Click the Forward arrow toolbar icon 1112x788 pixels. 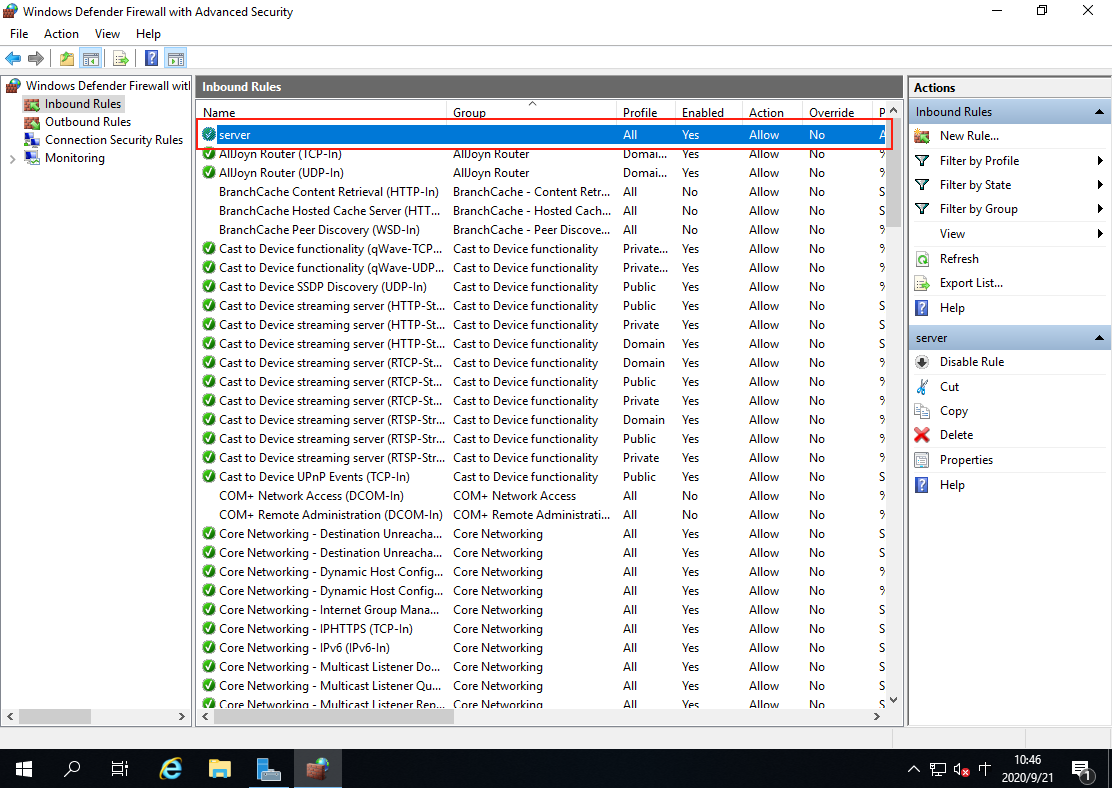pyautogui.click(x=35, y=58)
